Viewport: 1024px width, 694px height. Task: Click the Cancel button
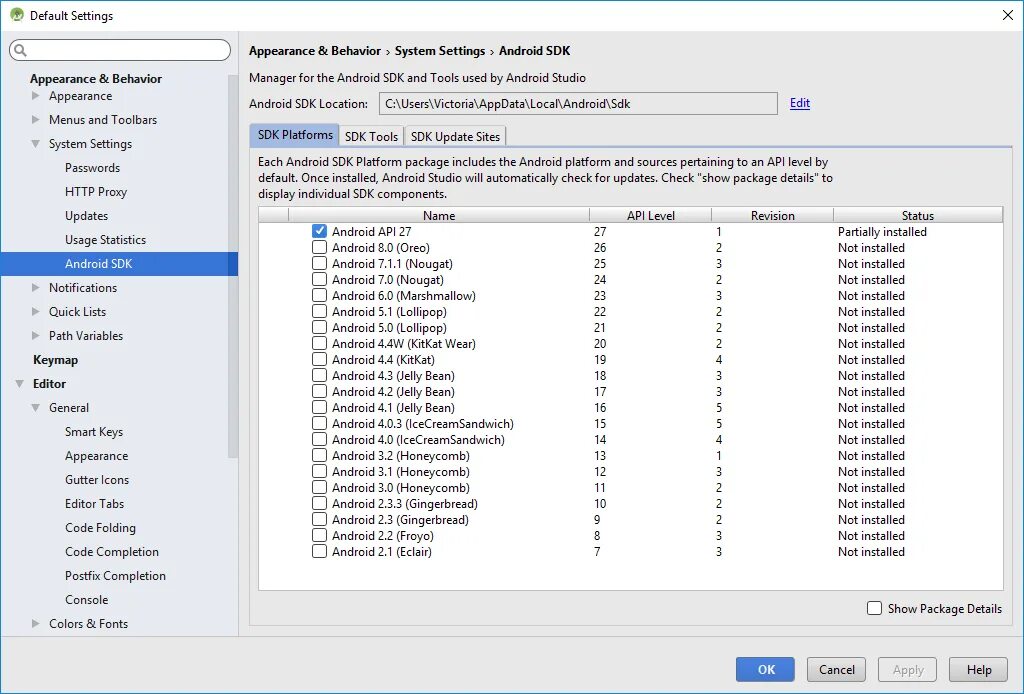click(x=837, y=669)
